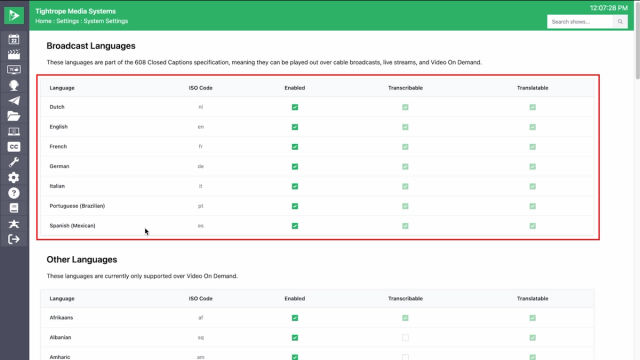640x360 pixels.
Task: Click Transcribable checkbox for Dutch
Action: pos(405,107)
